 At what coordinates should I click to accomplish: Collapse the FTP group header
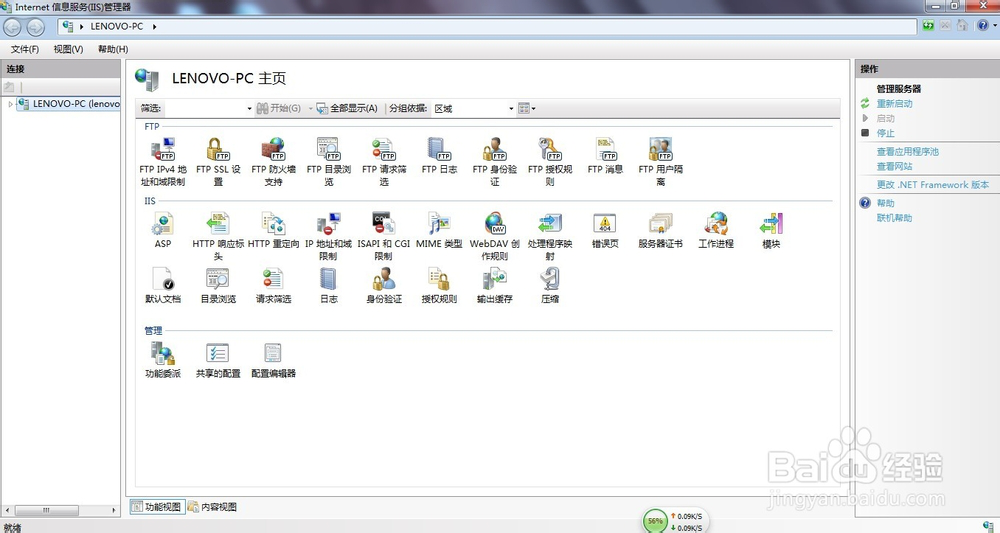(x=152, y=126)
